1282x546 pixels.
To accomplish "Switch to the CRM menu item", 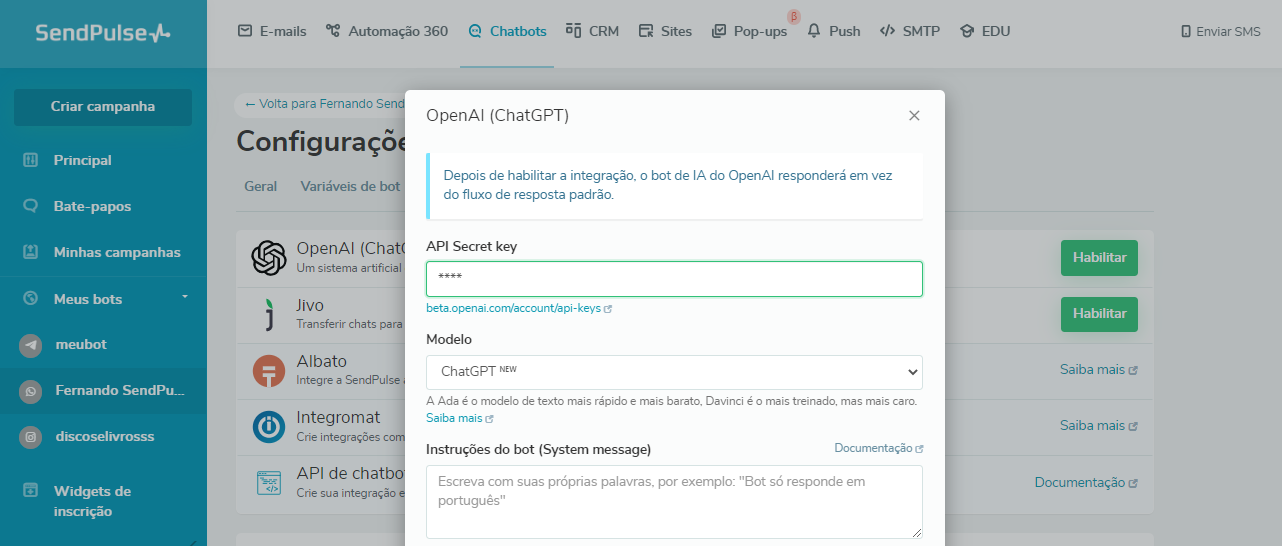I will coord(593,32).
